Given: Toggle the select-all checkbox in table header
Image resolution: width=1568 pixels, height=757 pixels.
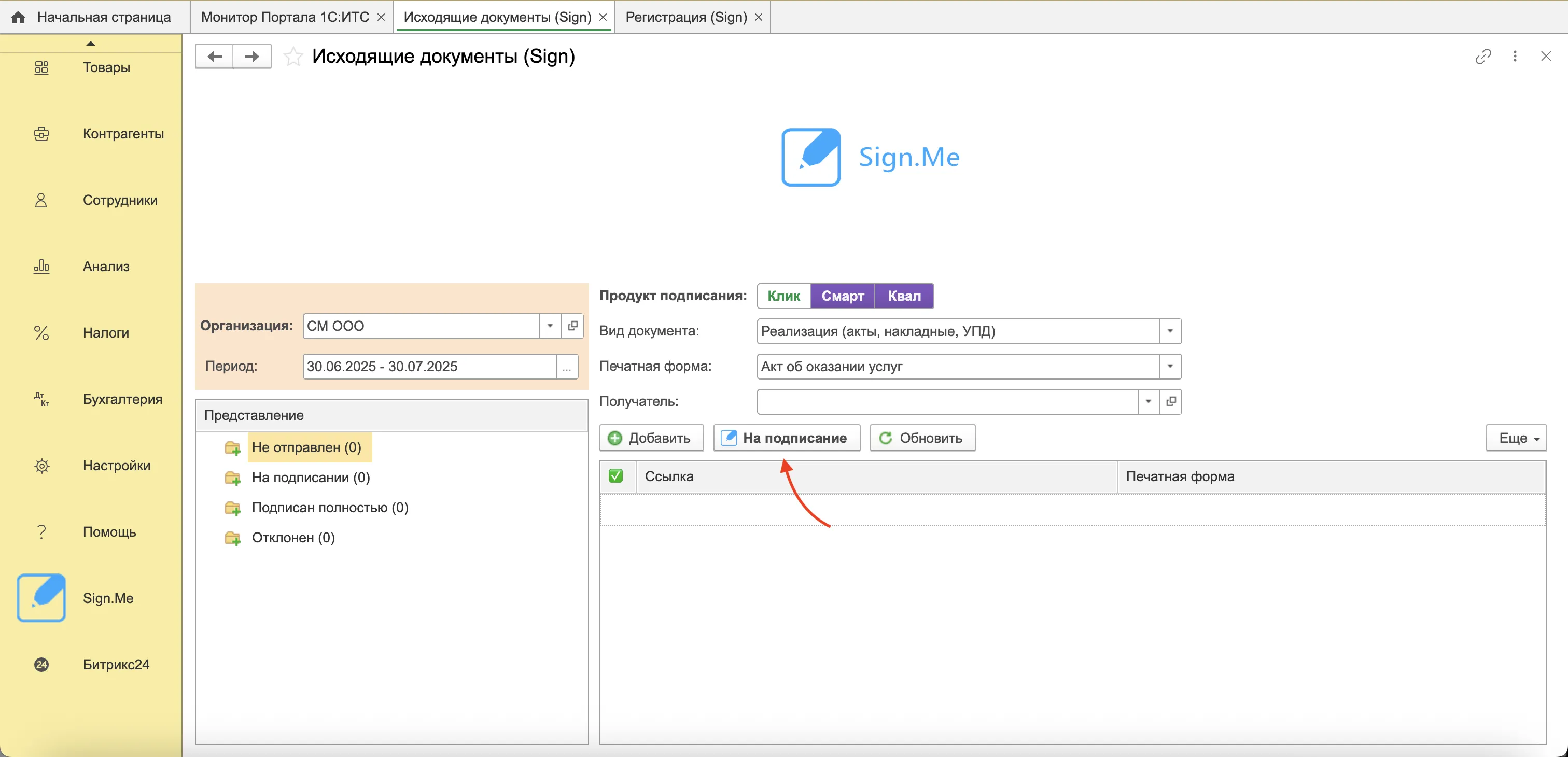Looking at the screenshot, I should tap(615, 476).
